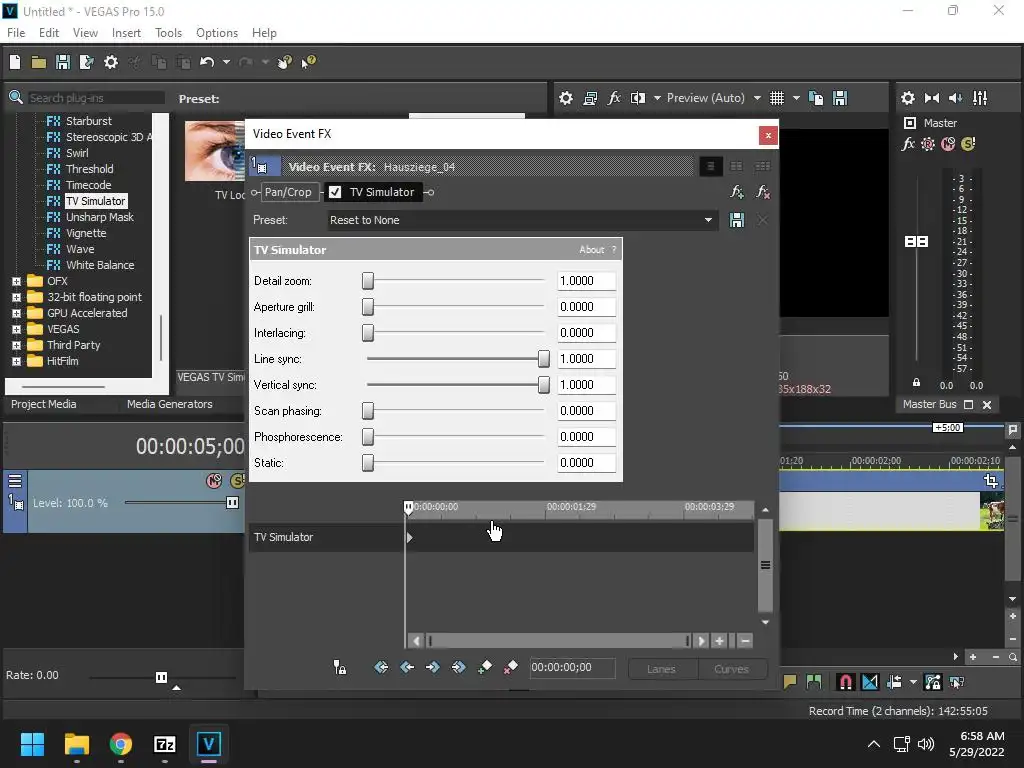Expand the GPU Accelerated folder
This screenshot has height=768, width=1024.
[x=16, y=313]
